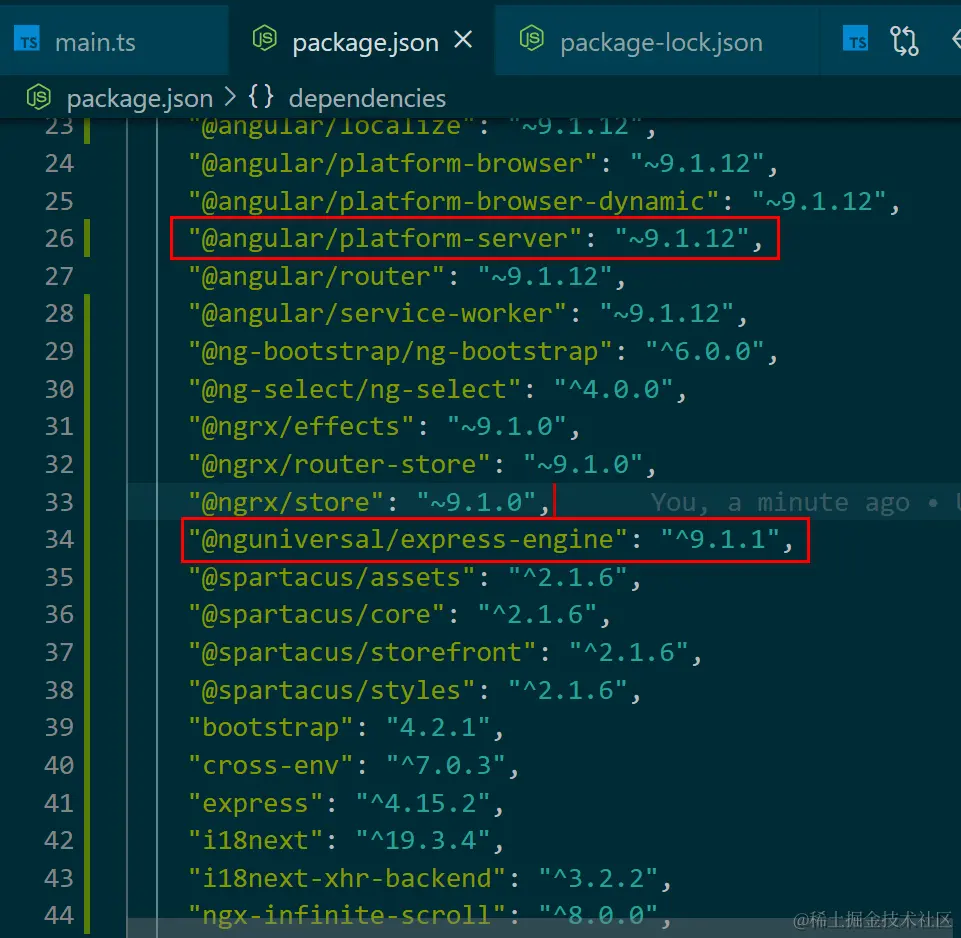Click the "@angular/service-worker" dependency line
The width and height of the screenshot is (961, 938).
tap(468, 313)
